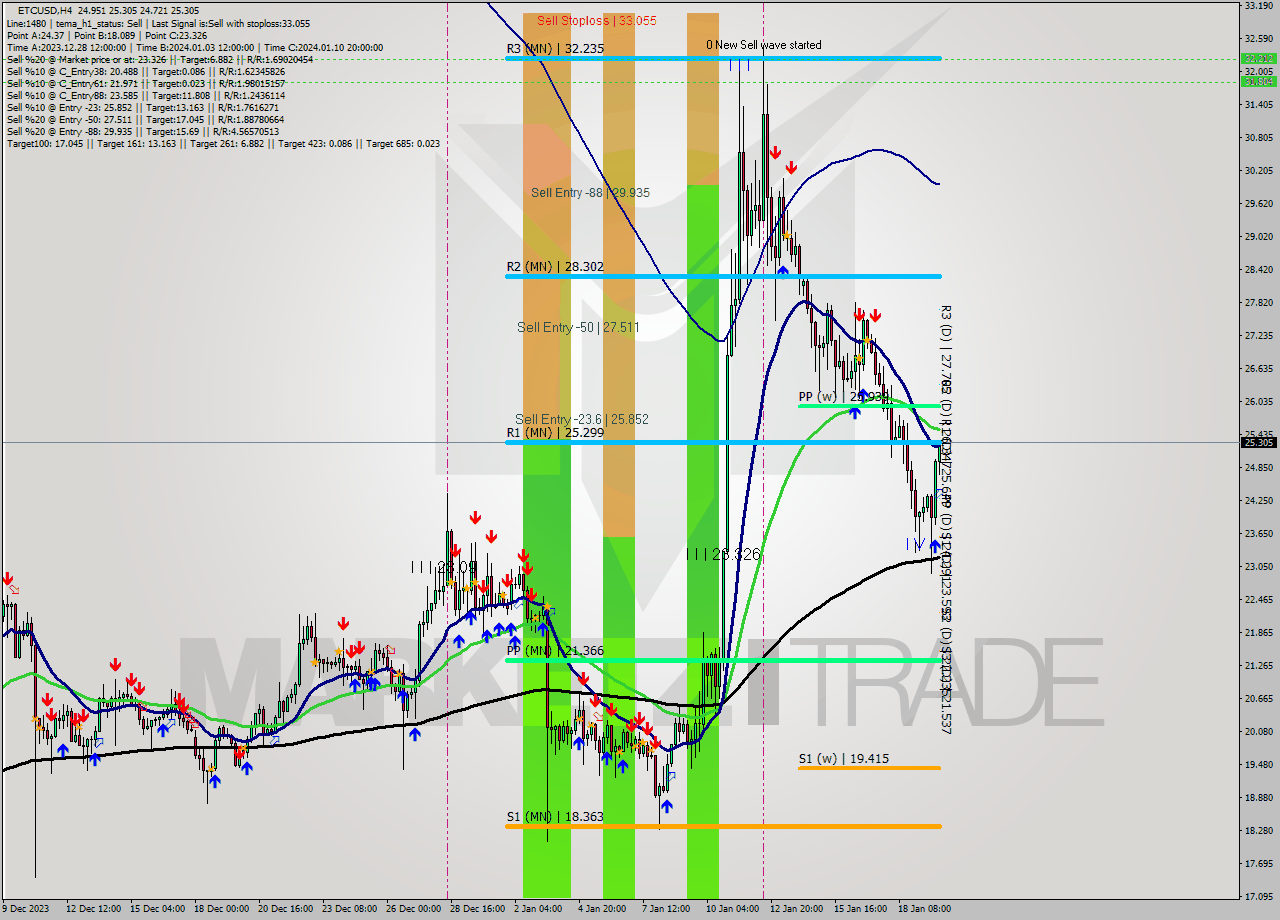Click the 'R2 (MN) | 28.302' pivot label
The width and height of the screenshot is (1280, 920).
[554, 267]
